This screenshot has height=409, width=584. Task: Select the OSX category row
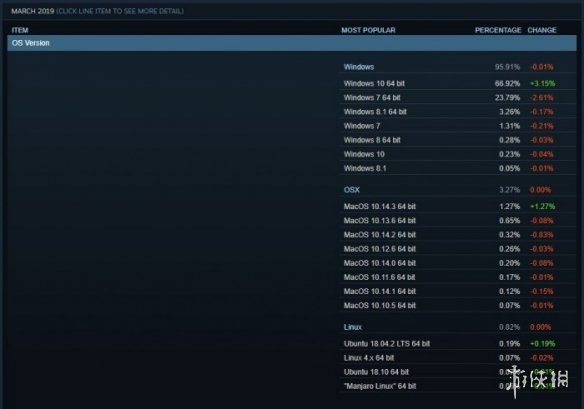[458, 190]
